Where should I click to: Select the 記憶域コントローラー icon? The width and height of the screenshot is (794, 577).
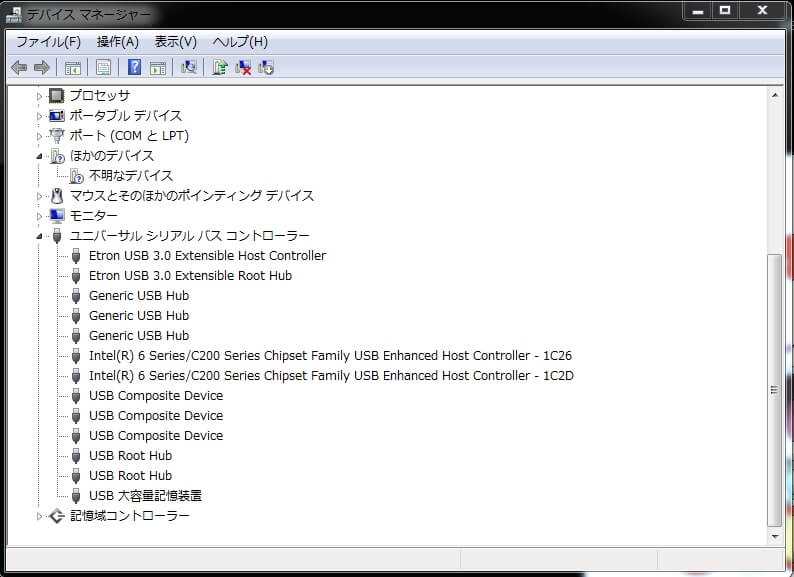pyautogui.click(x=56, y=516)
